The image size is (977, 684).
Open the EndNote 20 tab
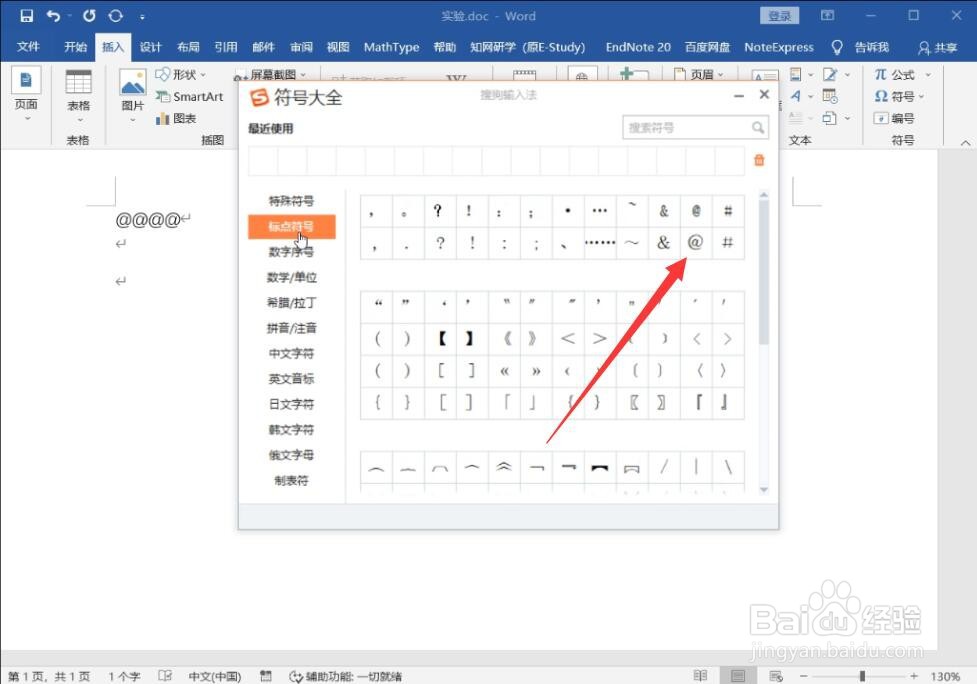click(x=638, y=47)
